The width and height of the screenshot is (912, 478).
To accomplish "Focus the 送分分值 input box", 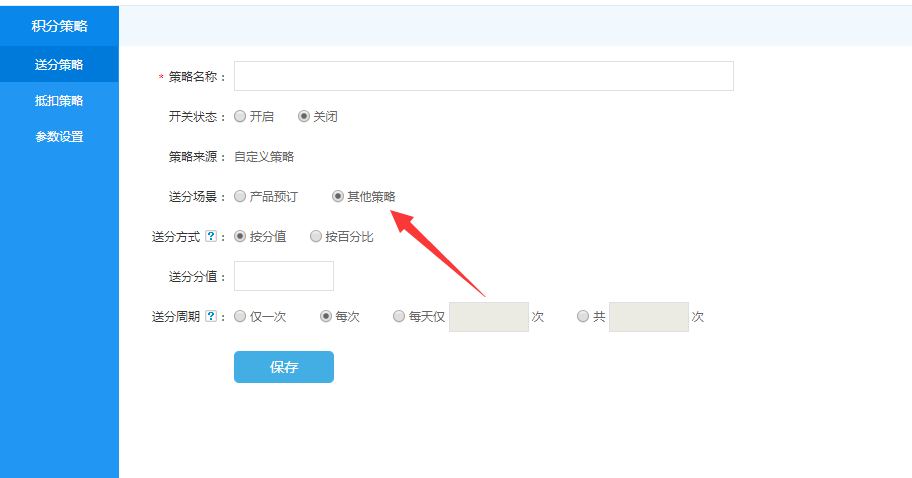I will click(284, 276).
